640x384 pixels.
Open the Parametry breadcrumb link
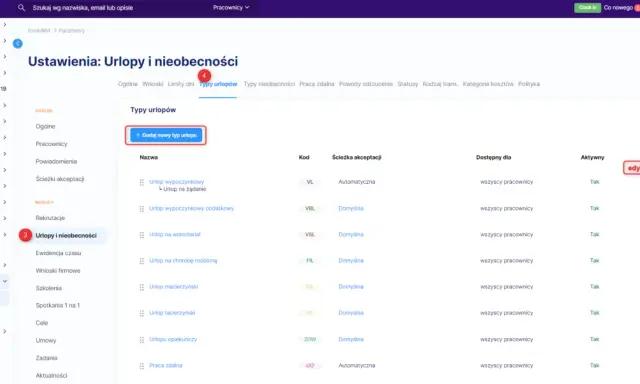coord(71,31)
